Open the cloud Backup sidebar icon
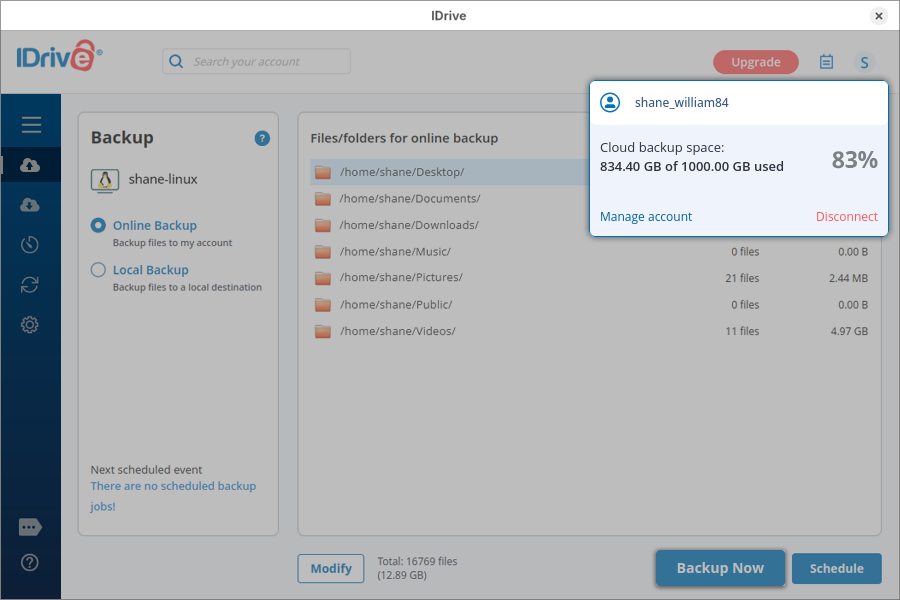Viewport: 900px width, 600px height. [30, 165]
